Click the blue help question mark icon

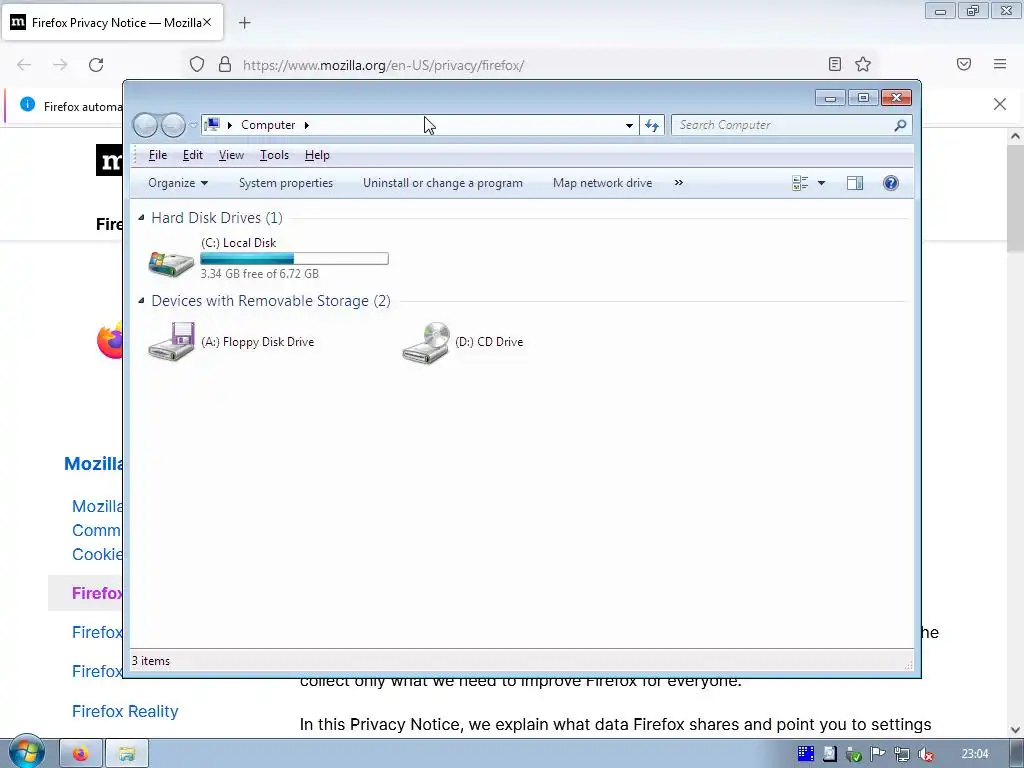tap(891, 183)
